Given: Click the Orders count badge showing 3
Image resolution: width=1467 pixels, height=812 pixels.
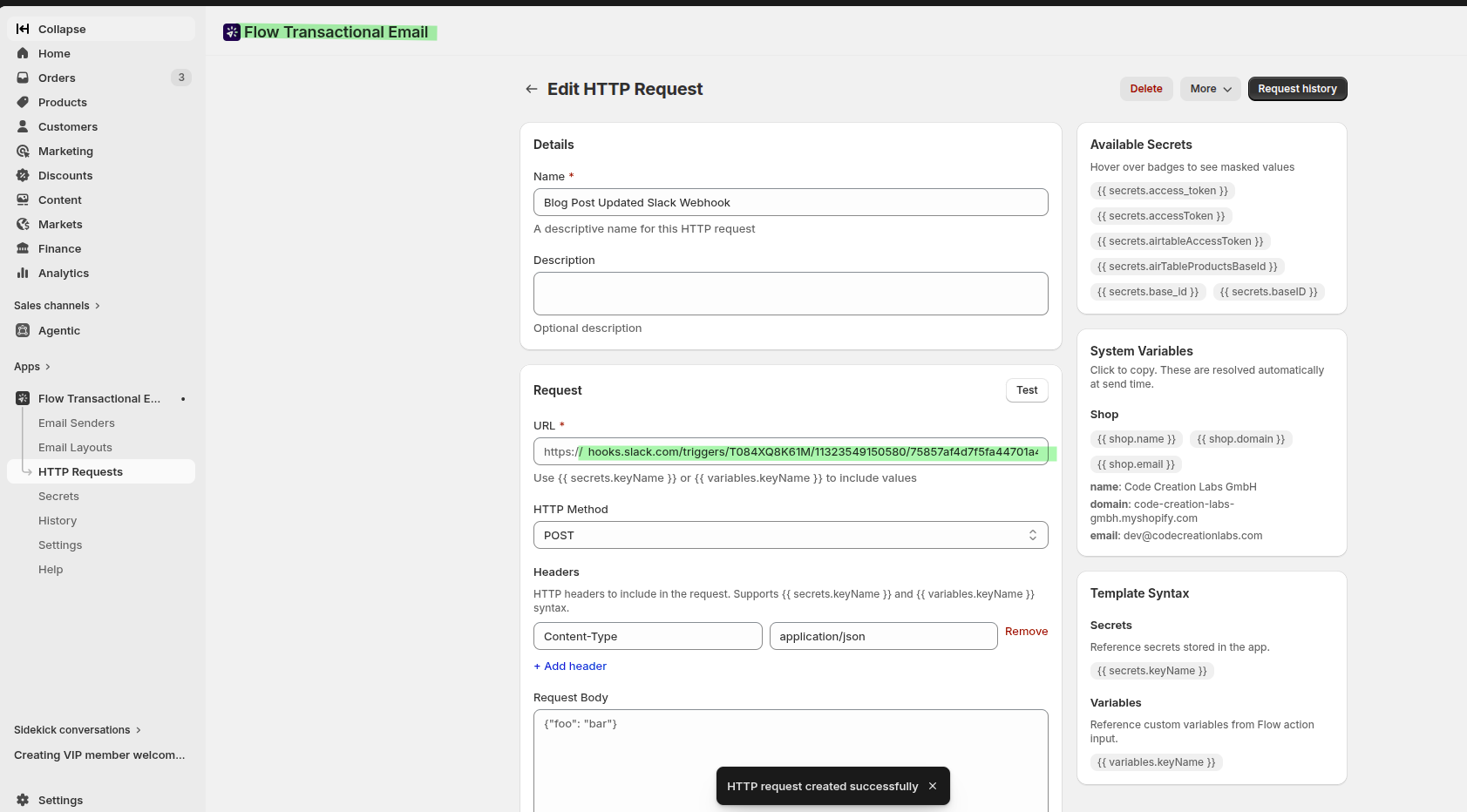Looking at the screenshot, I should [181, 78].
